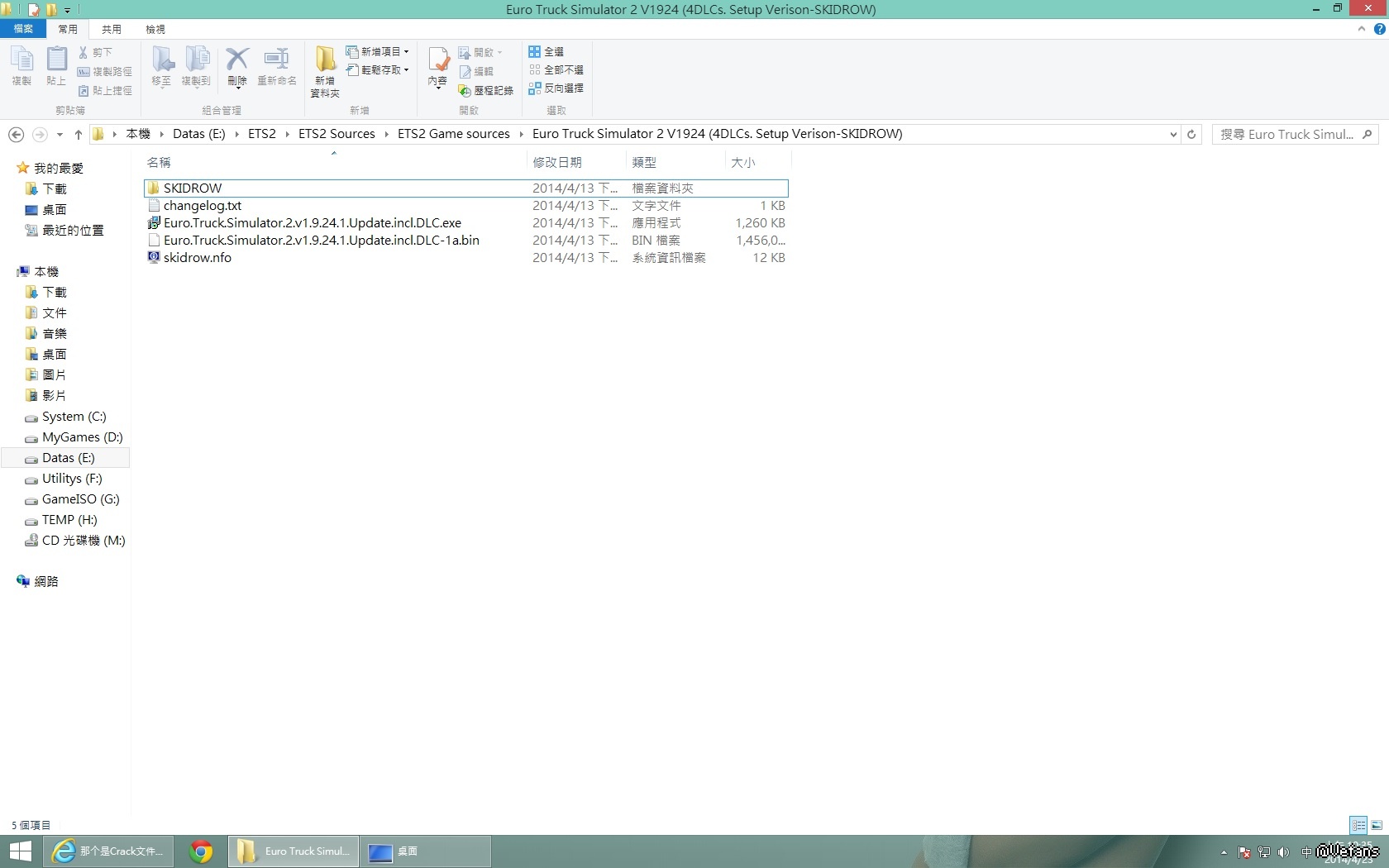Click the Paste shortcut button

click(x=105, y=91)
